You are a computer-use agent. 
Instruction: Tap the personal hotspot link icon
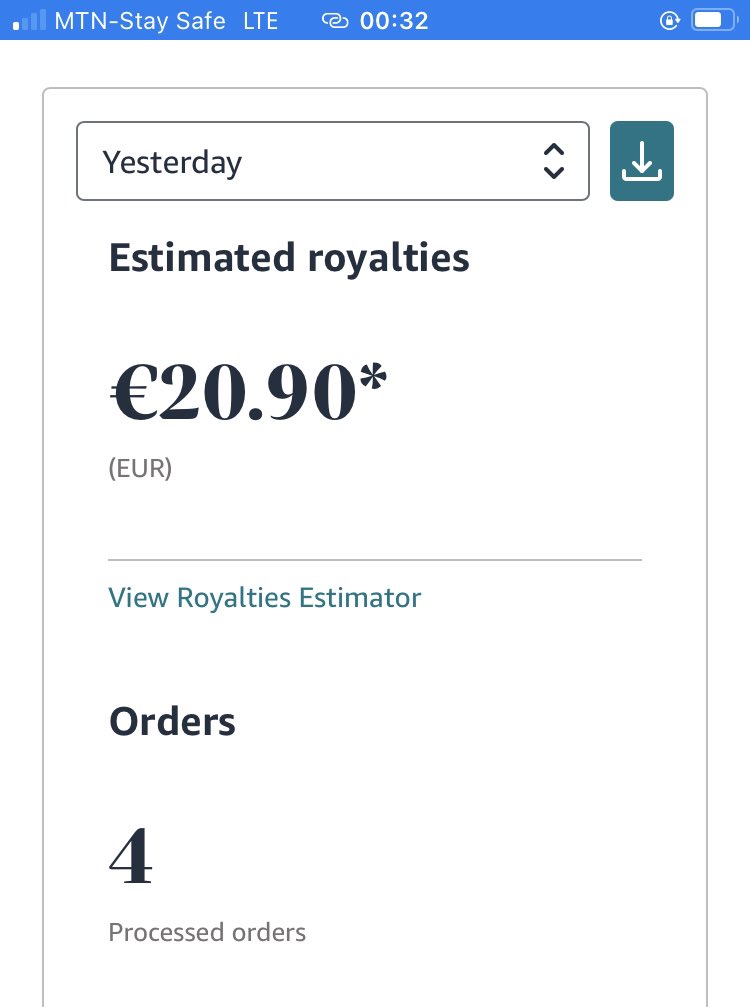335,21
